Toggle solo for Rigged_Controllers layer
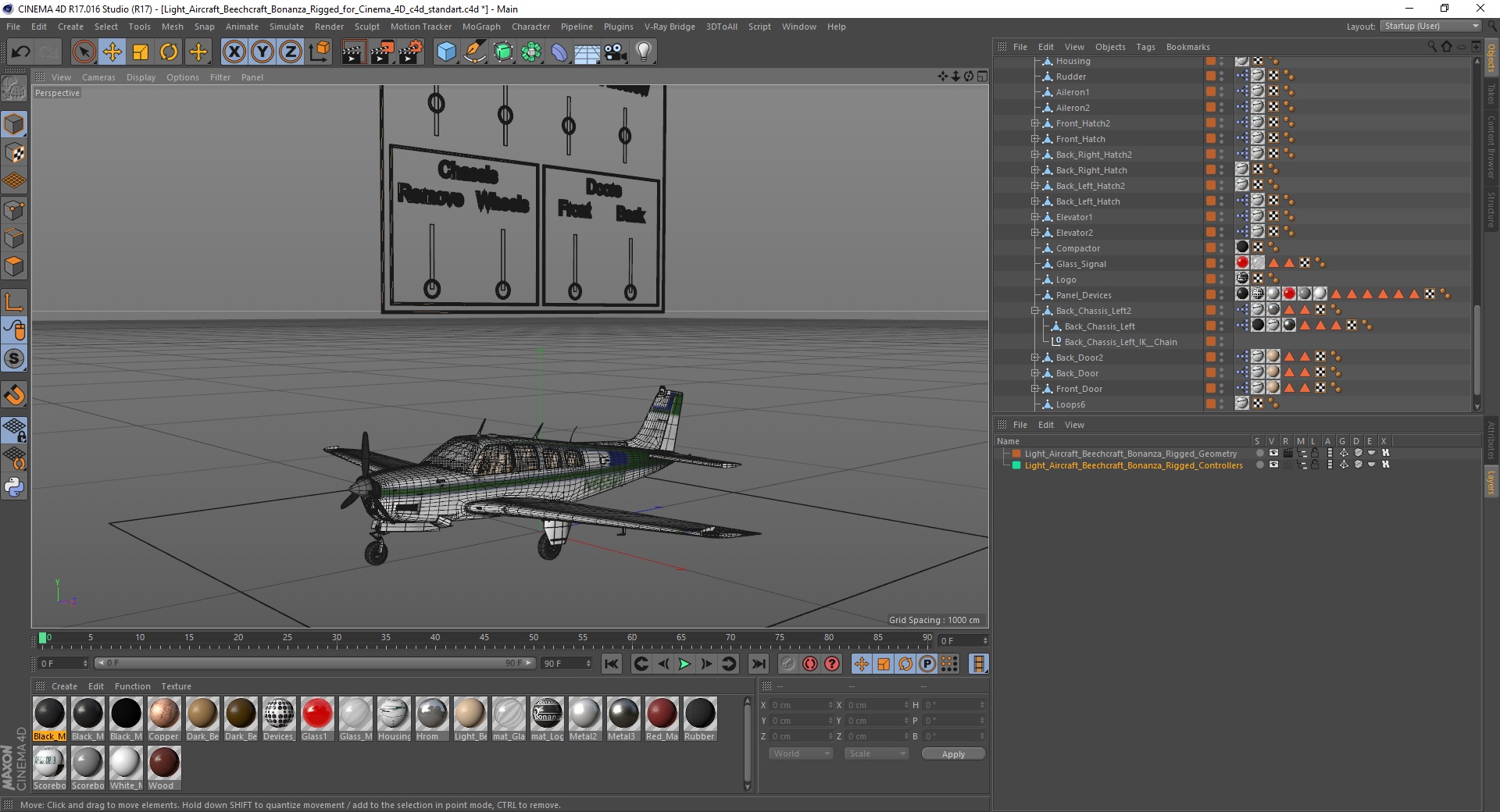The image size is (1500, 812). [1259, 465]
